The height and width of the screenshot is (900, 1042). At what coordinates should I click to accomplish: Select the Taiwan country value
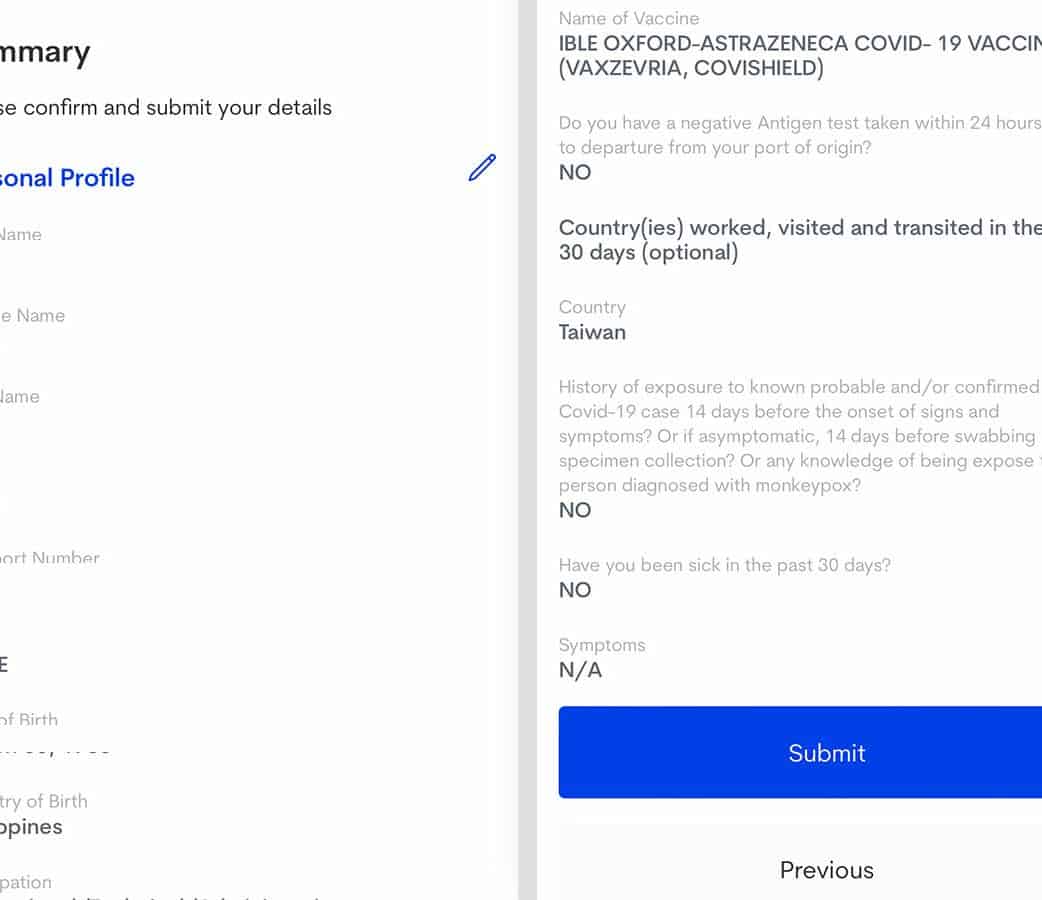click(592, 332)
